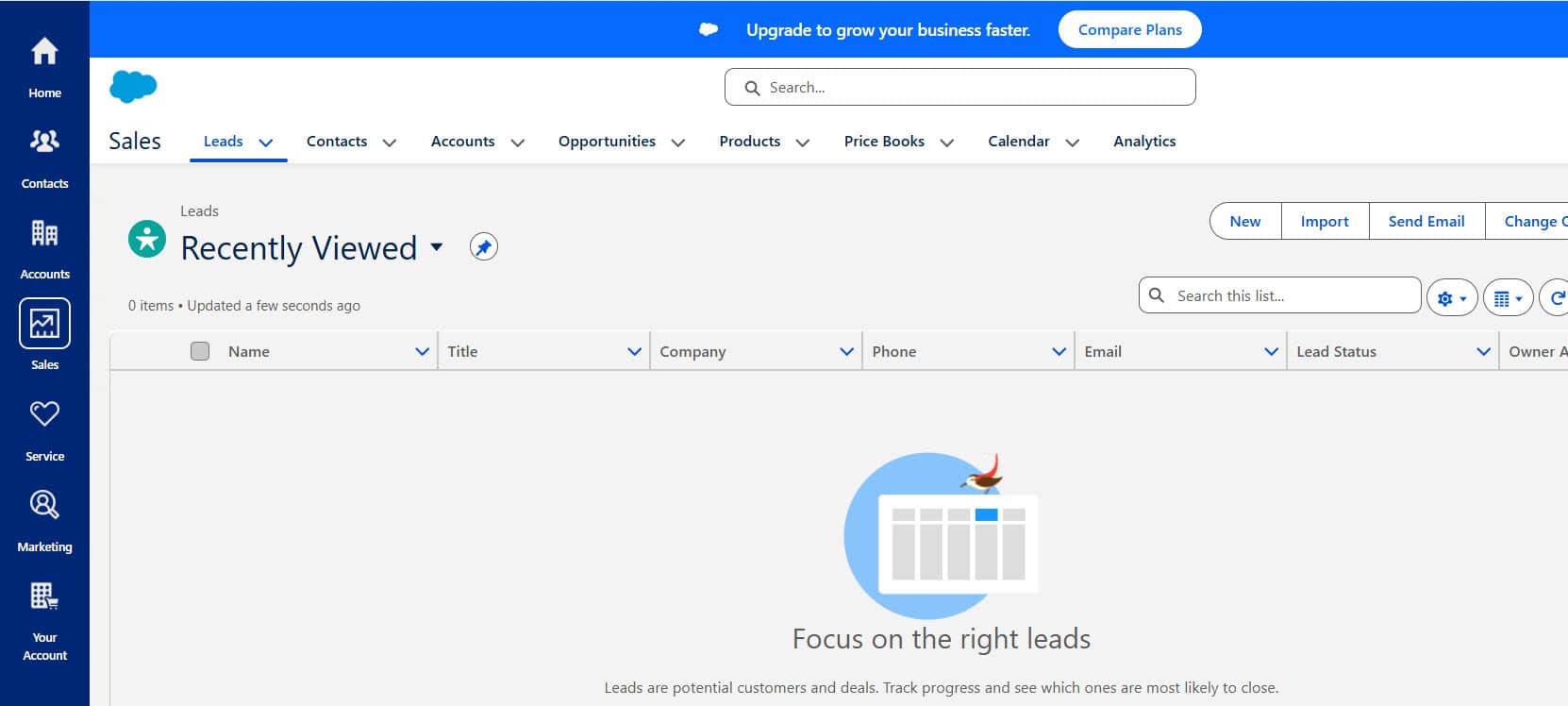Switch to the Leads tab
The width and height of the screenshot is (1568, 706).
click(x=224, y=142)
